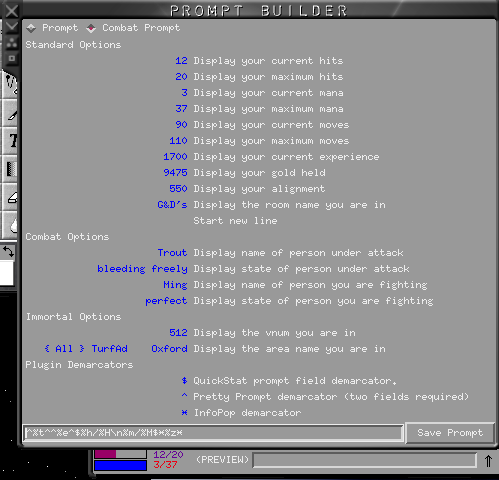The image size is (499, 480).
Task: Add 'Display your current hits' option
Action: (268, 61)
